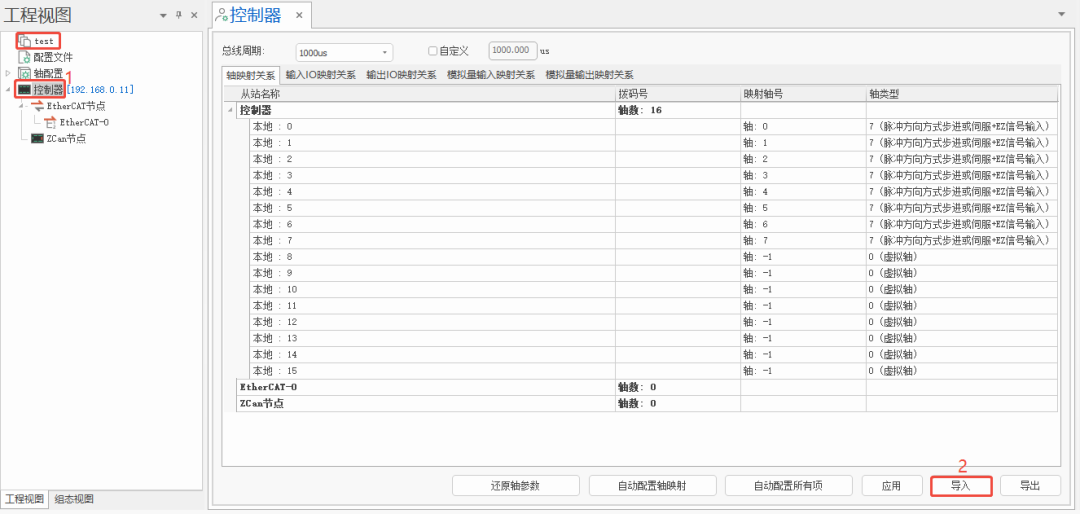Click the ZCan节点 device icon
This screenshot has height=514, width=1080.
point(37,138)
